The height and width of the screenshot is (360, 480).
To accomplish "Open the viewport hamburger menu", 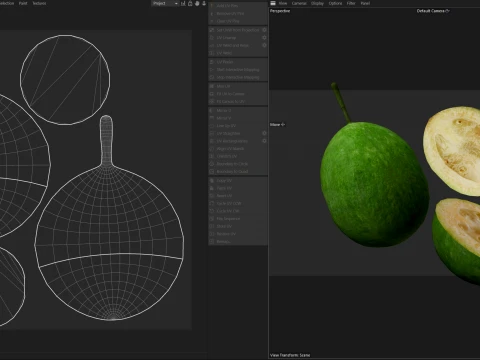I will coord(273,3).
